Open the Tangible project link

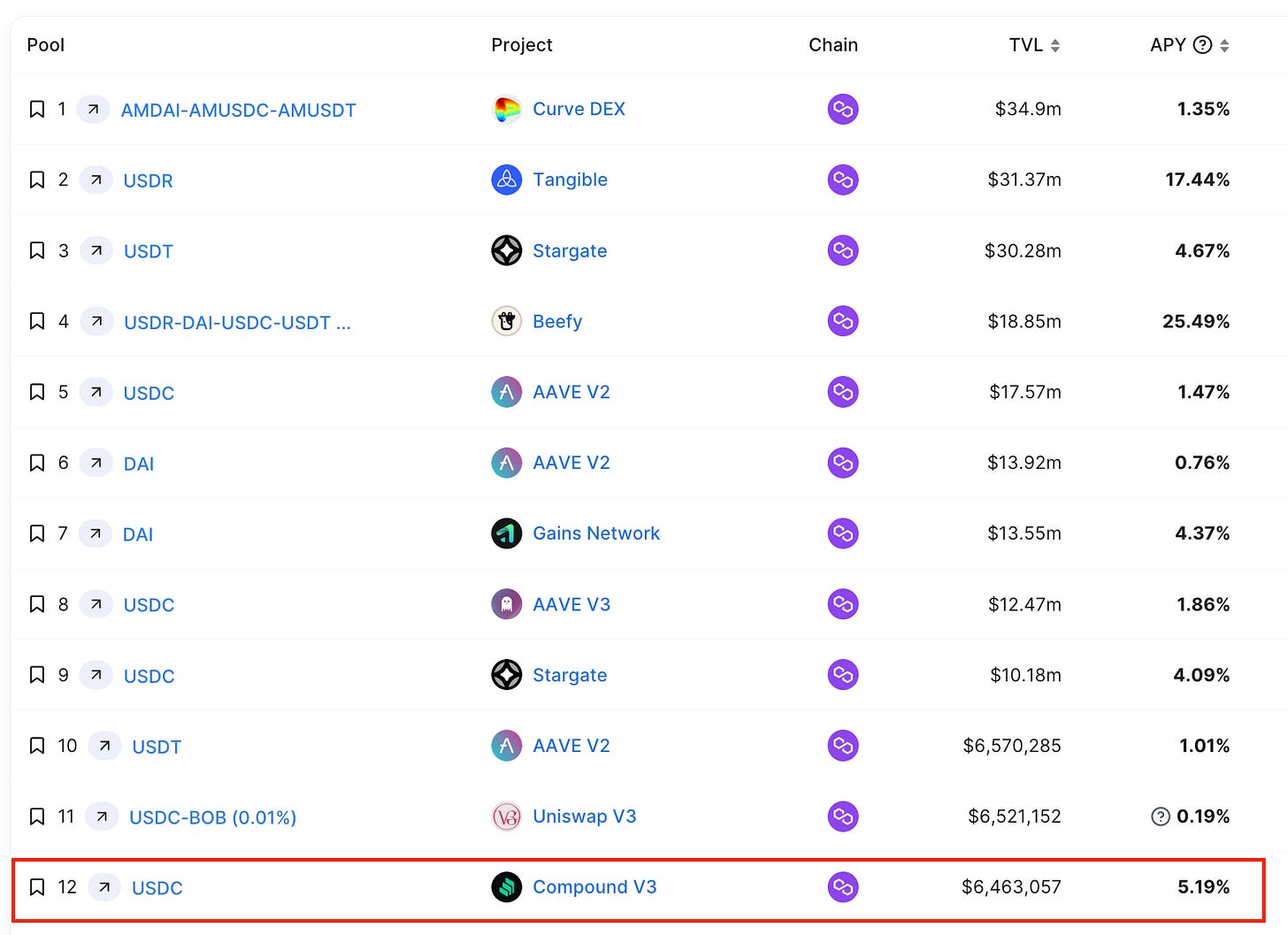point(570,180)
